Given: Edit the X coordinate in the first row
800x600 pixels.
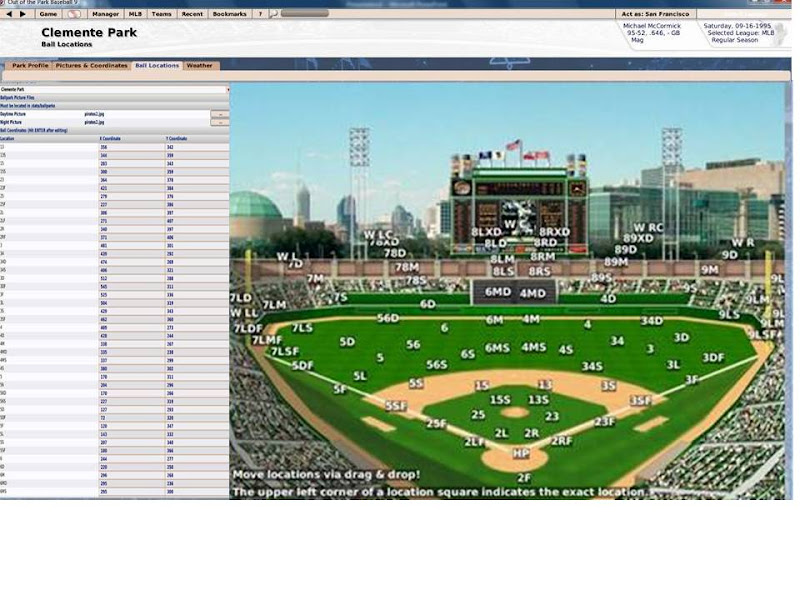Looking at the screenshot, I should pos(132,147).
